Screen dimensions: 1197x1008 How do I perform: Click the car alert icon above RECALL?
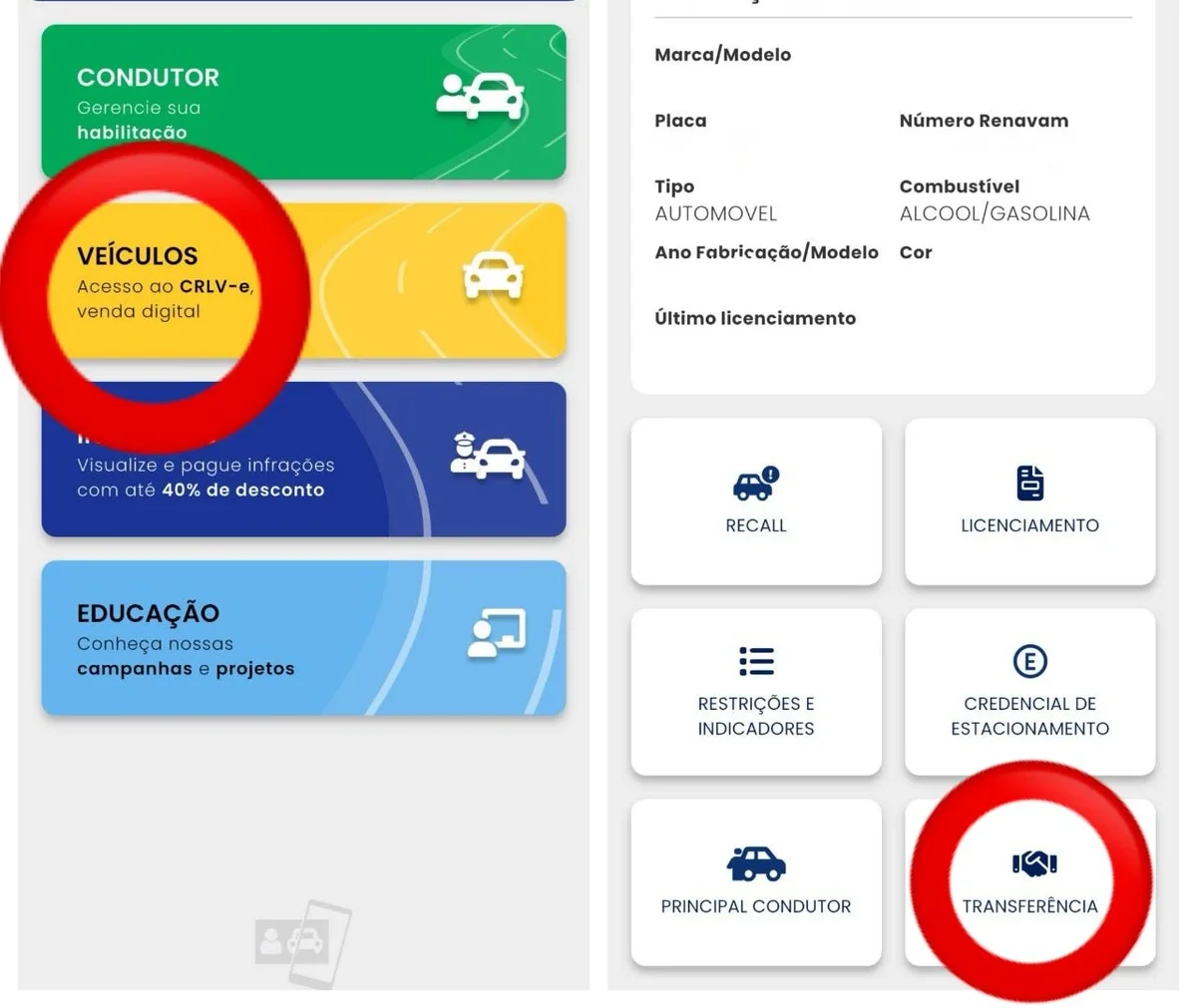[x=755, y=485]
